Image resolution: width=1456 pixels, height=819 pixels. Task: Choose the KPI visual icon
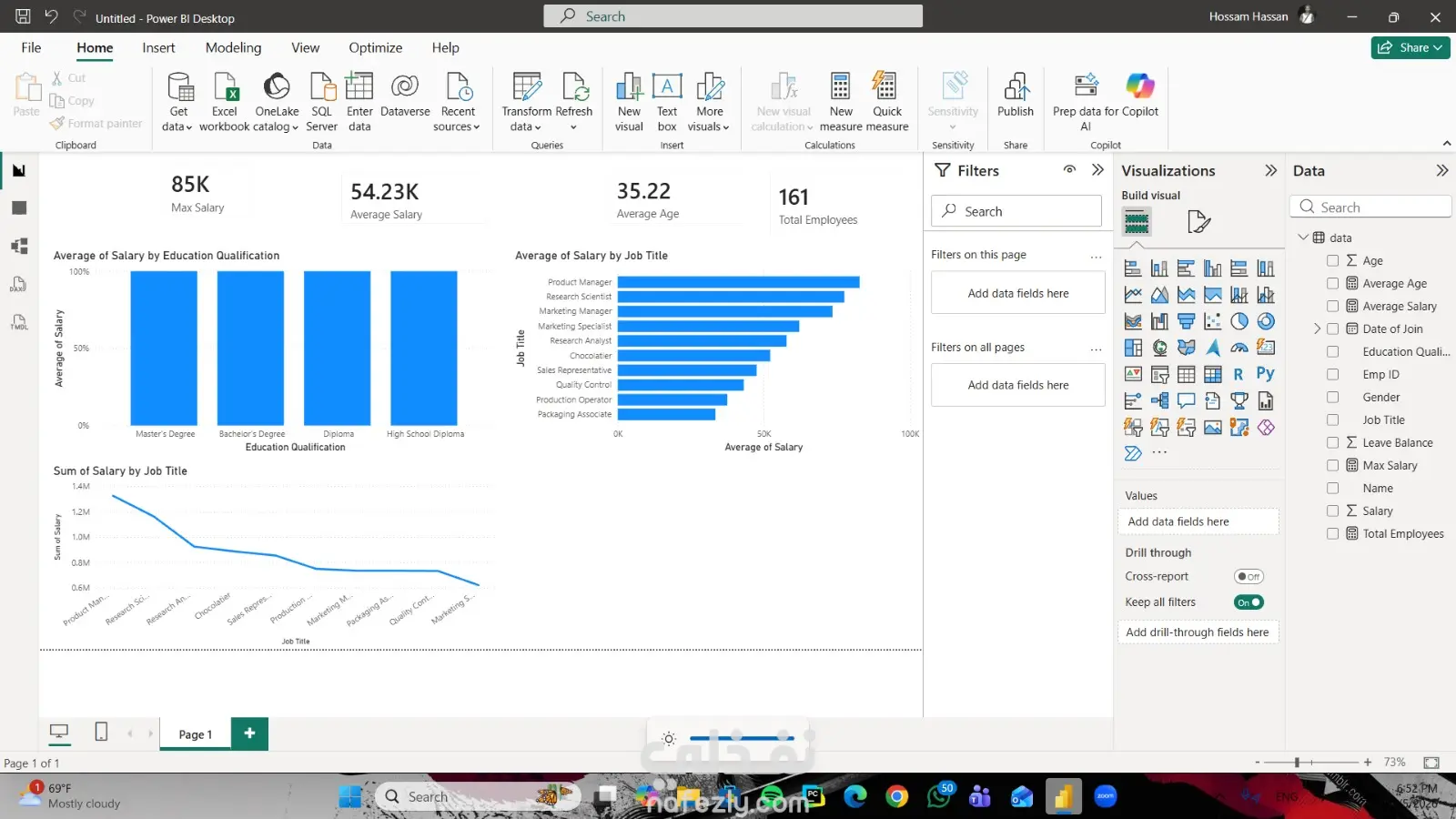1133,374
